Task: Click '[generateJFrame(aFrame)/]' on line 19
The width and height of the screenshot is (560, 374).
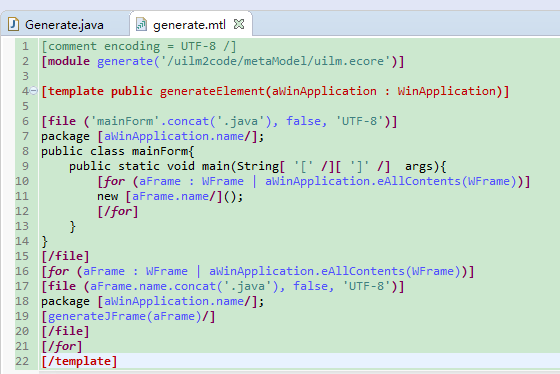Action: coord(128,316)
